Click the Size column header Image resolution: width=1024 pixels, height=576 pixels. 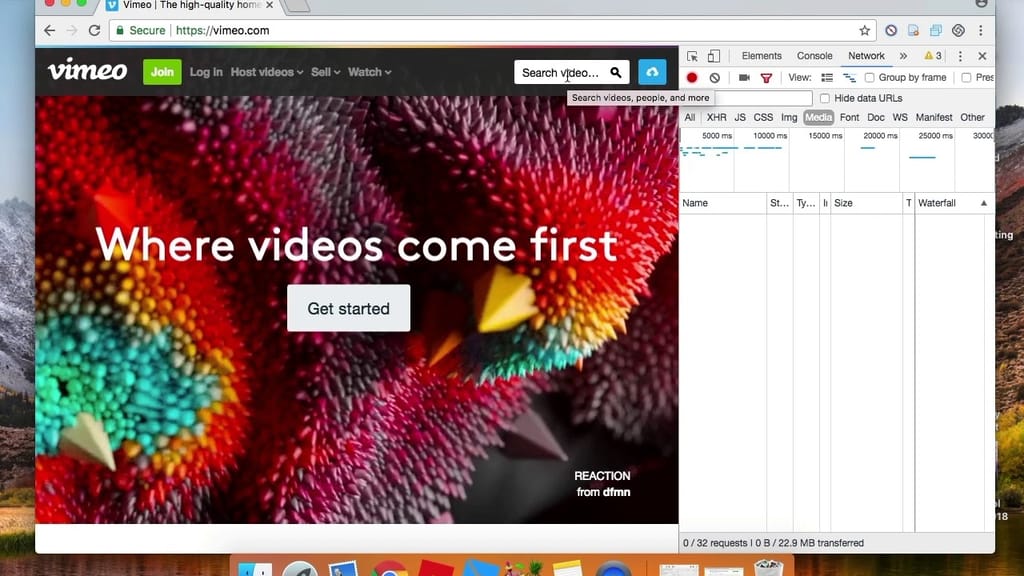866,203
